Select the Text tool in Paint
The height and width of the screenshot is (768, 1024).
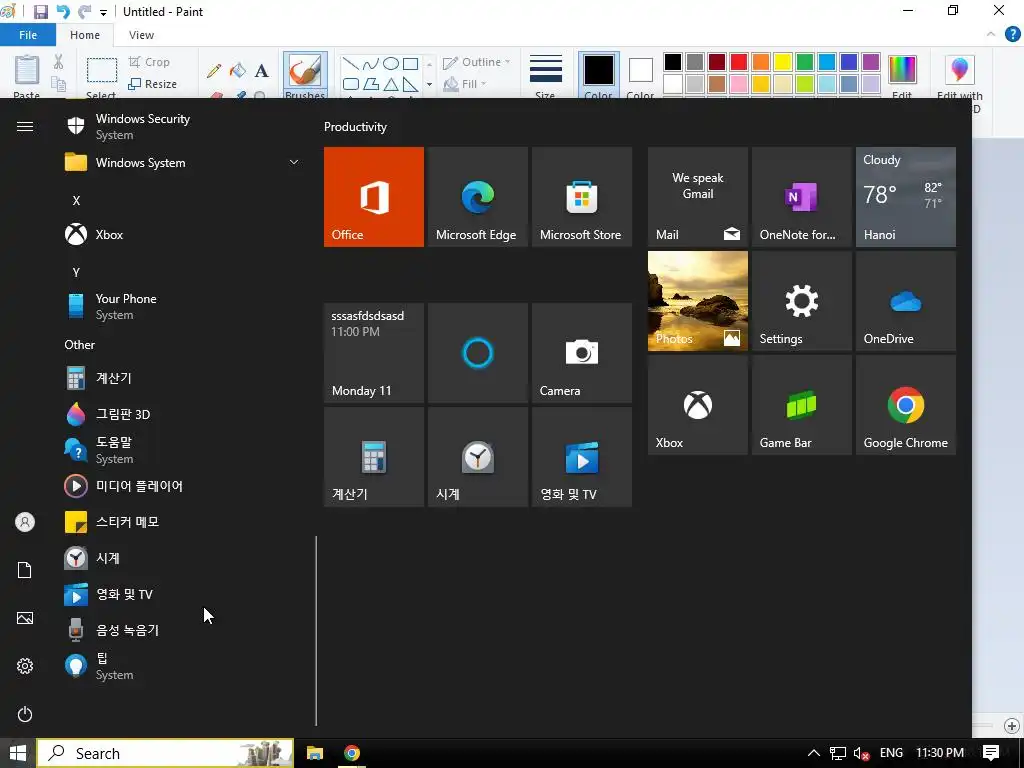261,71
